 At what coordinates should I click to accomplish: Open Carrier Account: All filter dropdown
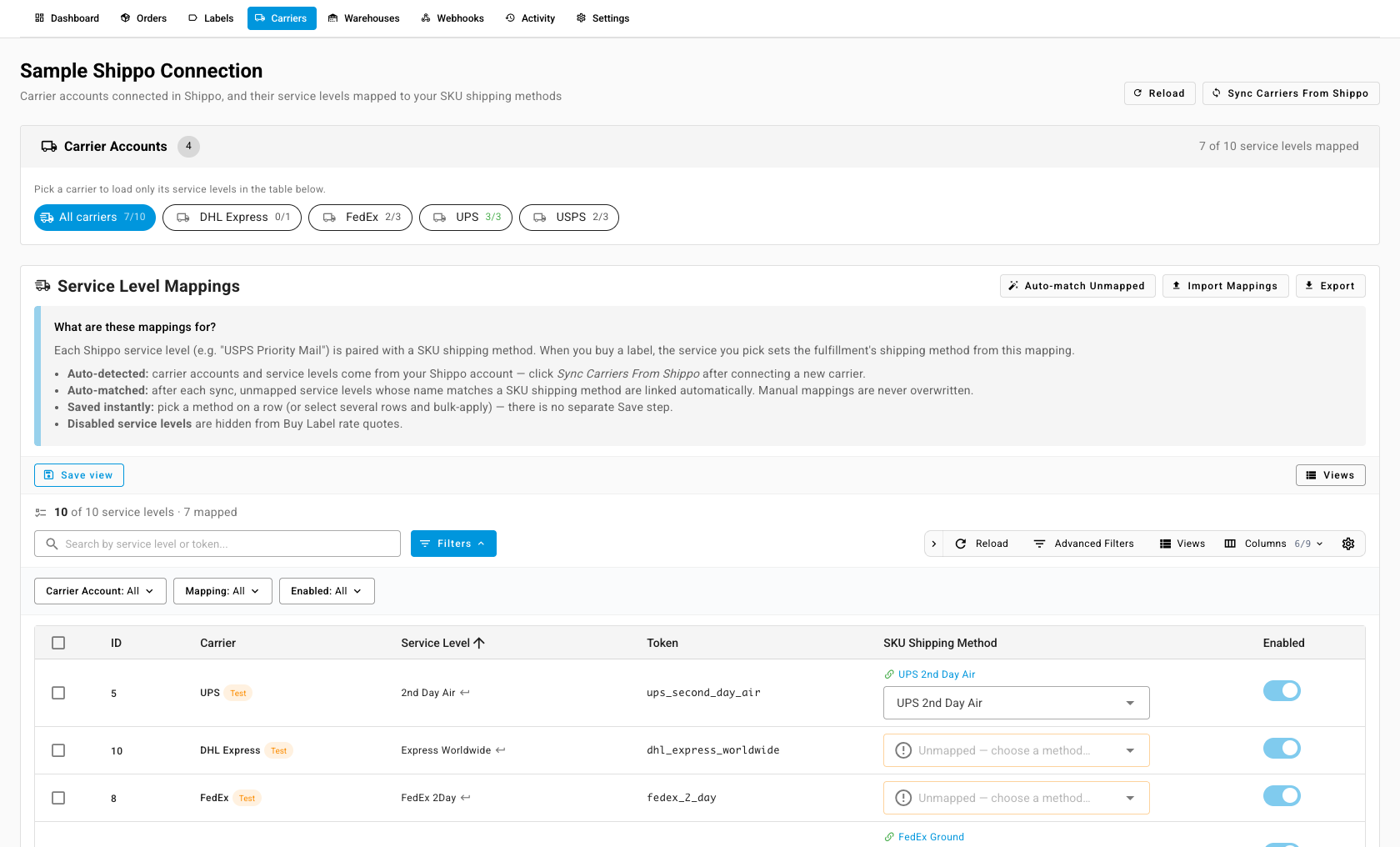point(100,591)
